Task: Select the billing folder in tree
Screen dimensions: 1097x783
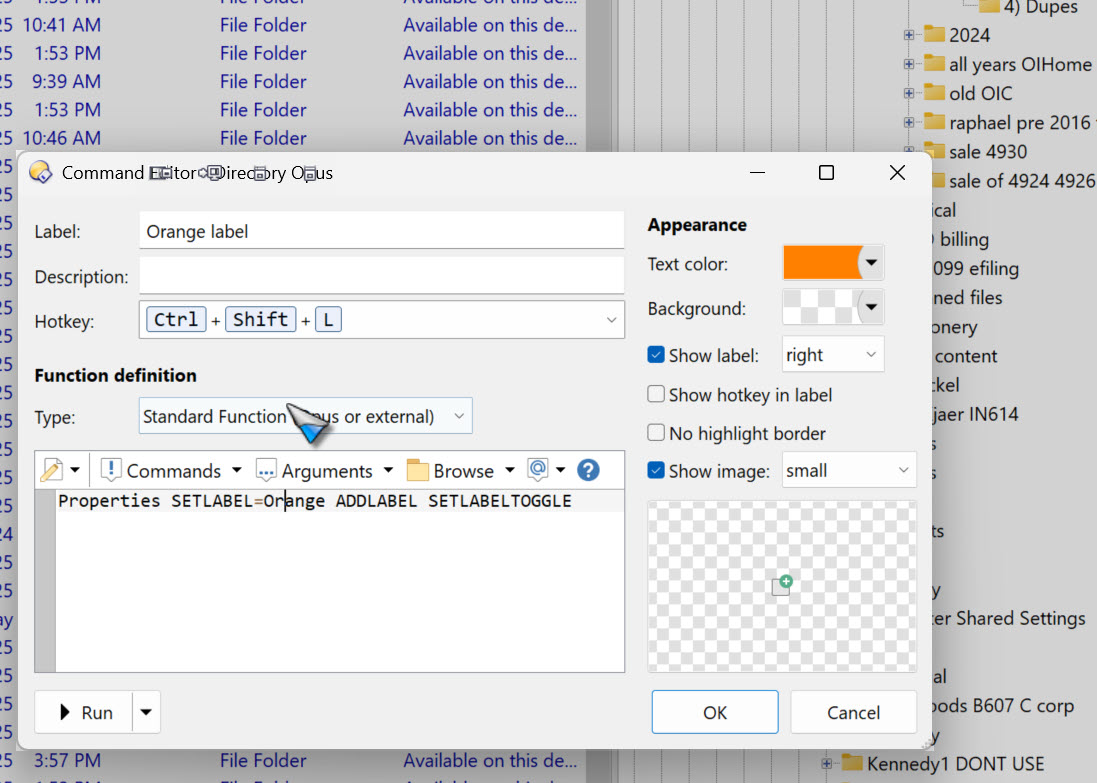Action: pos(964,239)
